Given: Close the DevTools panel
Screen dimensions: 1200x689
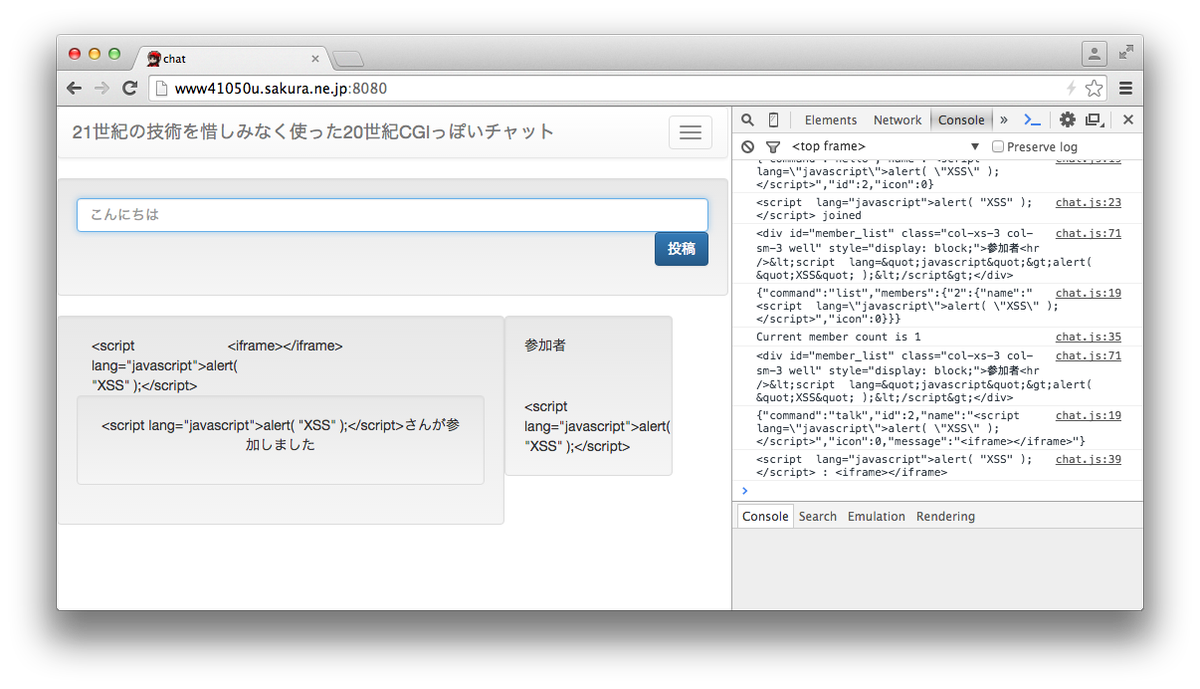Looking at the screenshot, I should [x=1128, y=120].
